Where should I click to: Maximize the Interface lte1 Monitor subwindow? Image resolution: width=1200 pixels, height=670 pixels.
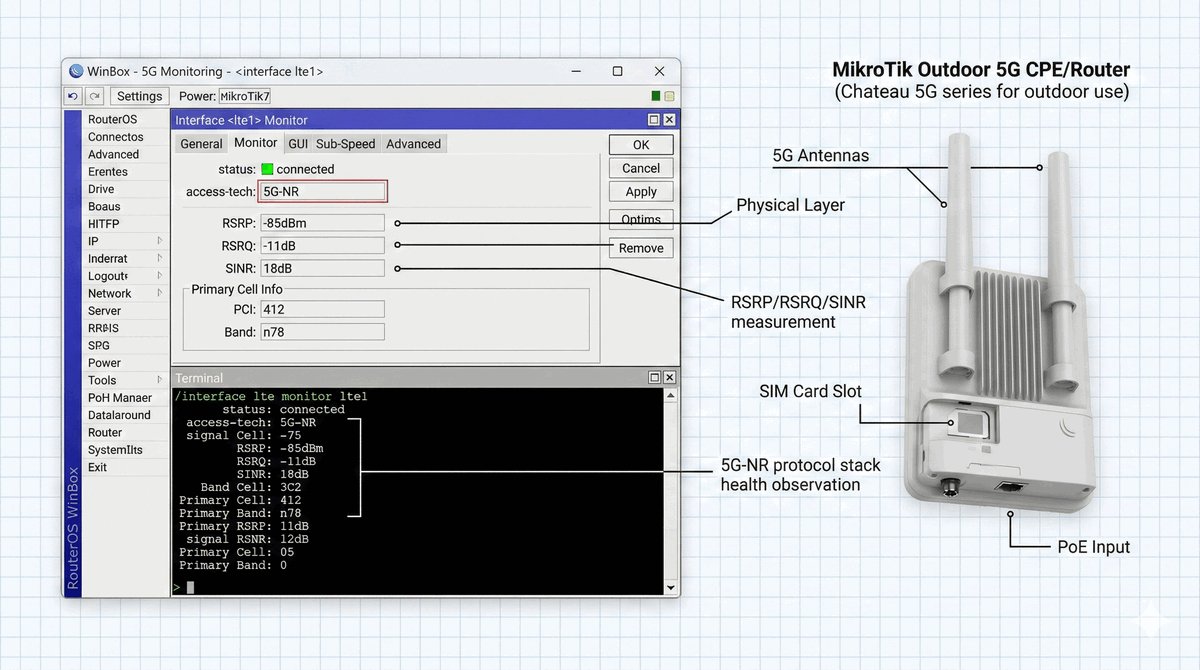pyautogui.click(x=654, y=120)
